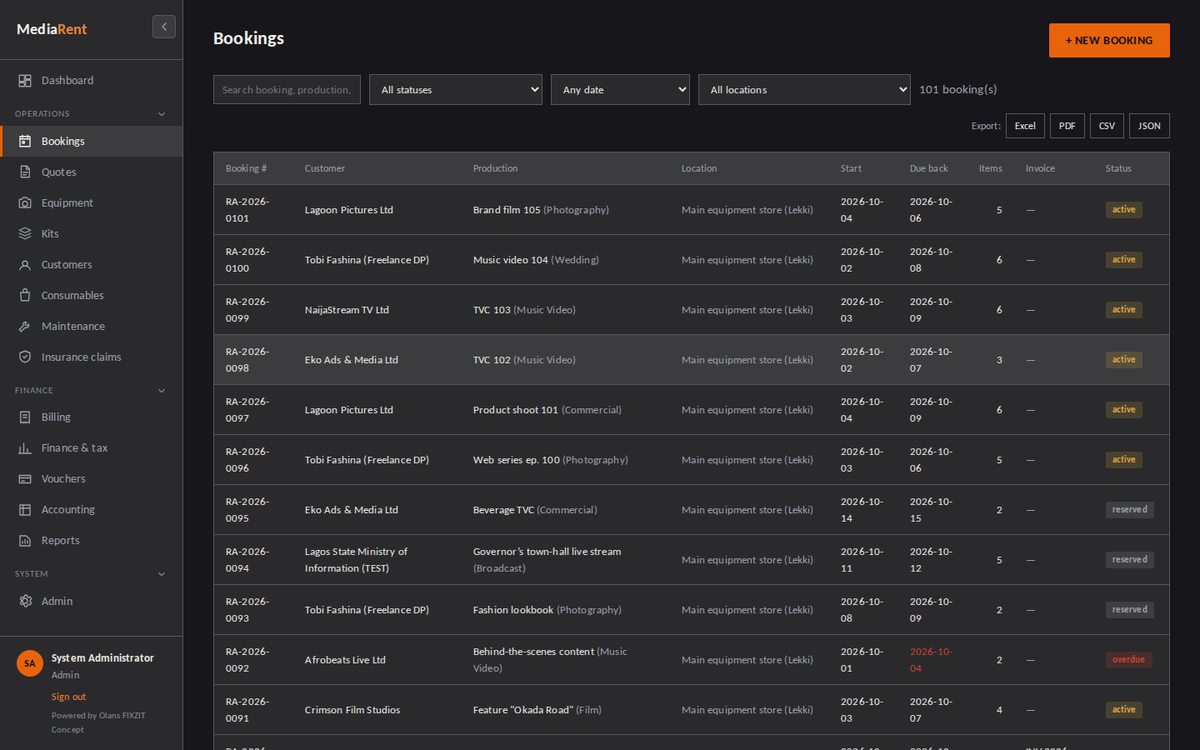This screenshot has width=1200, height=750.
Task: Open the Finance & tax chart icon
Action: tap(25, 448)
